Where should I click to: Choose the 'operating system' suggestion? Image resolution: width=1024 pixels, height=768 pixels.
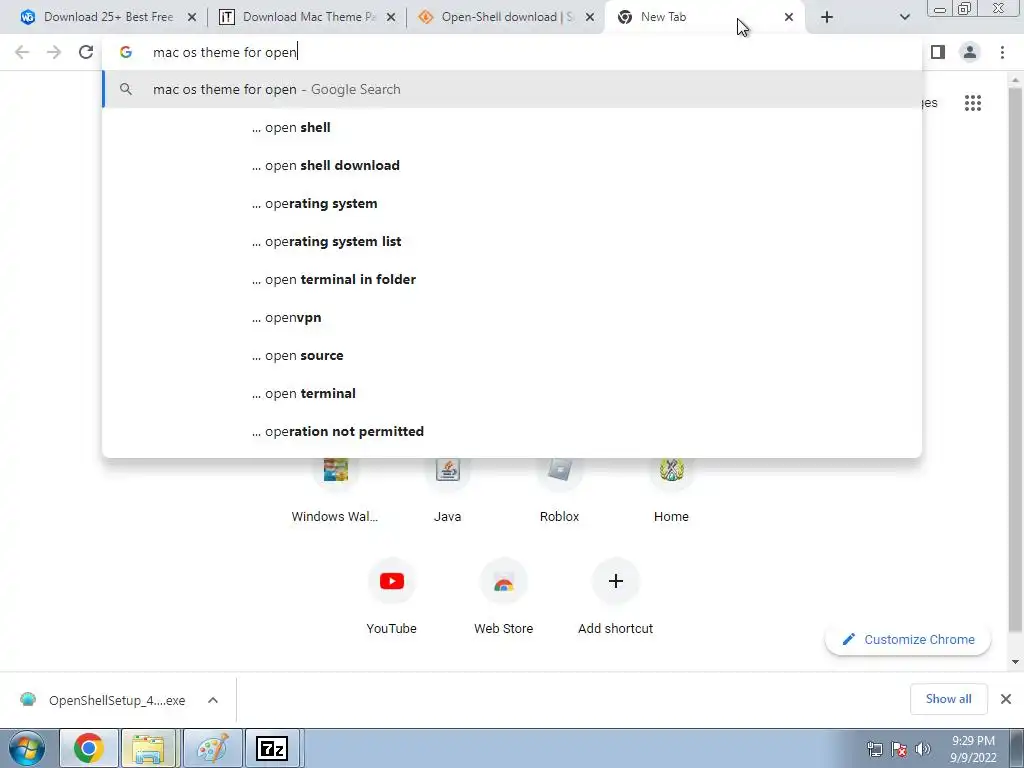tap(512, 203)
